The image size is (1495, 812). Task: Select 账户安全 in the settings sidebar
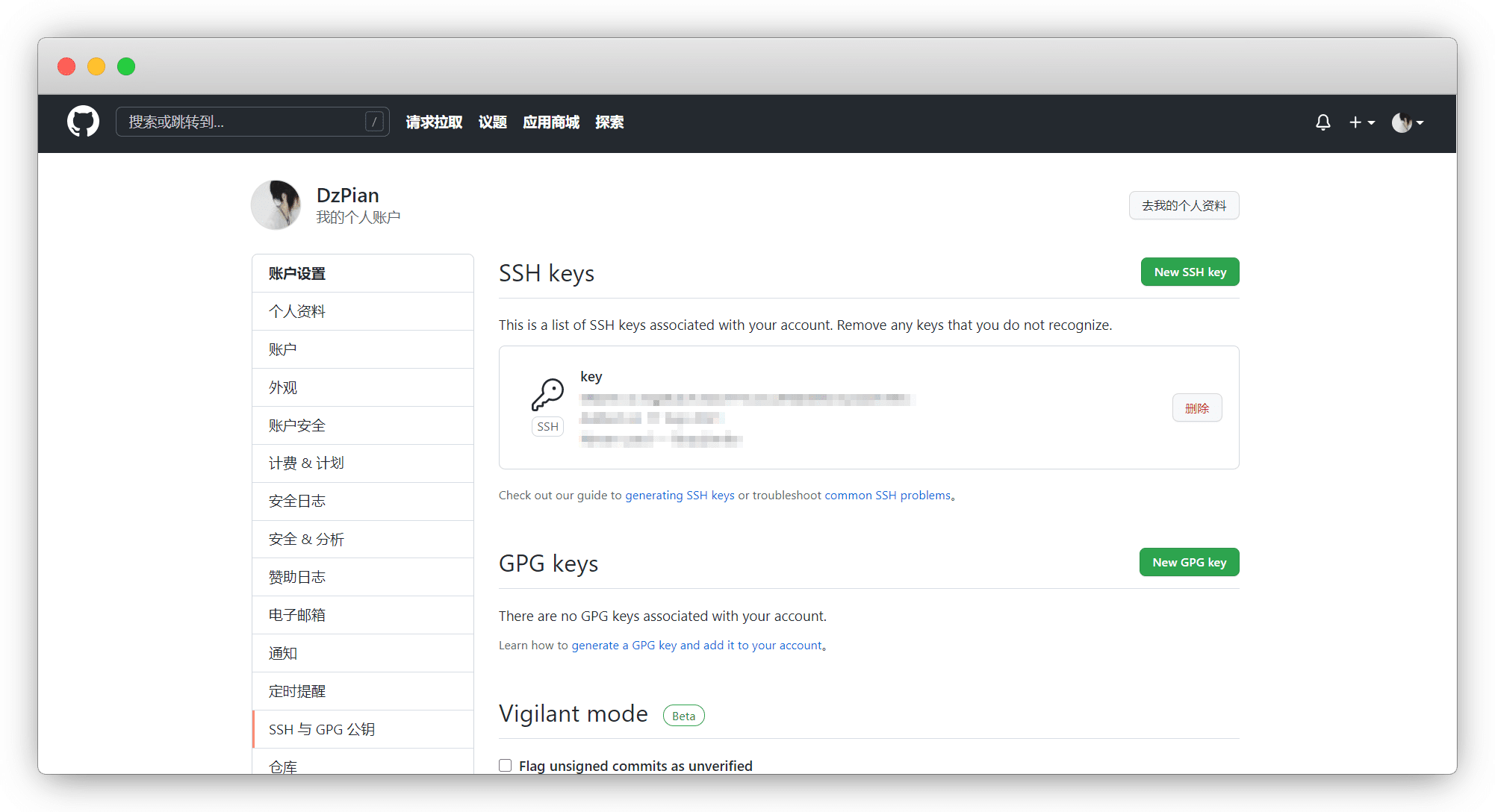point(297,425)
